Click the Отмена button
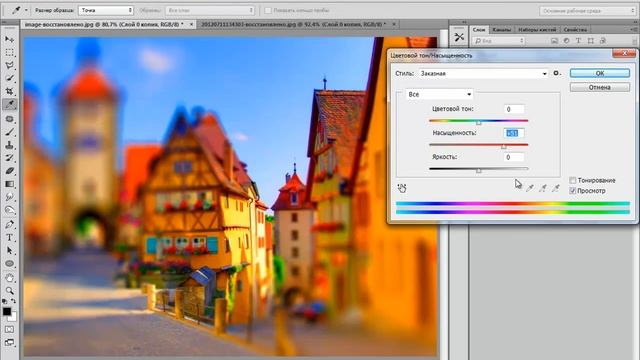The height and width of the screenshot is (360, 640). [600, 87]
